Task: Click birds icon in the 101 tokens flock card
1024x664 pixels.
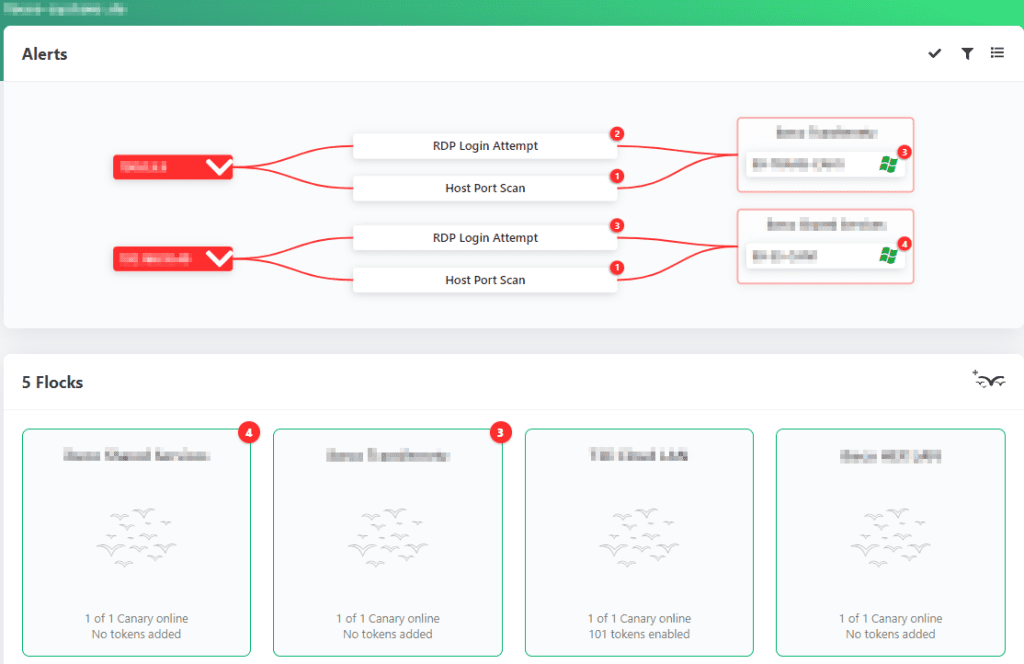Action: pyautogui.click(x=639, y=537)
